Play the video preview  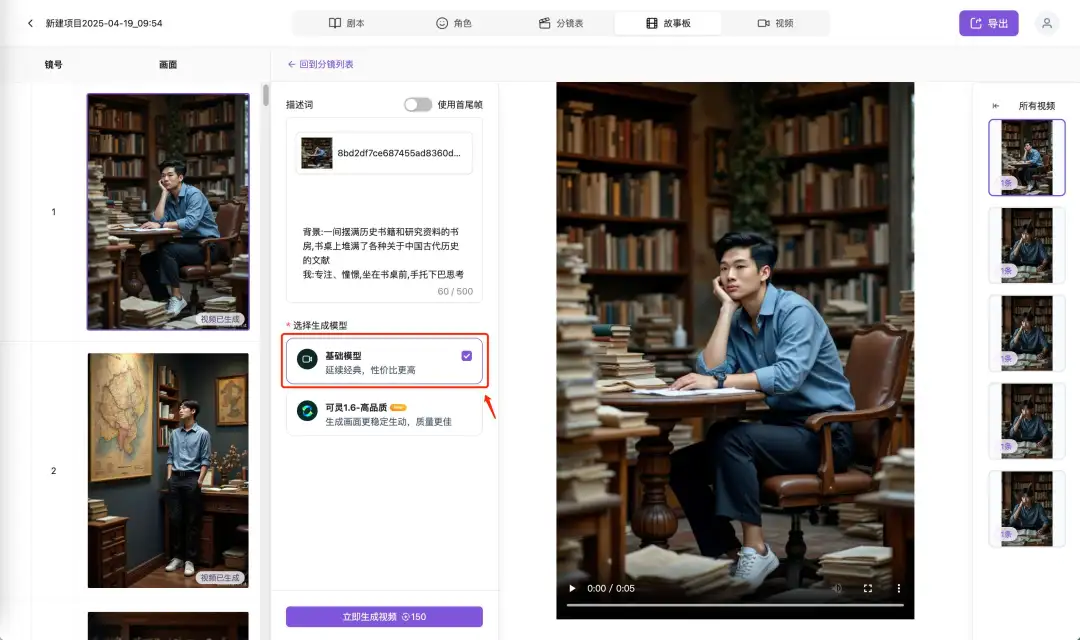(572, 588)
